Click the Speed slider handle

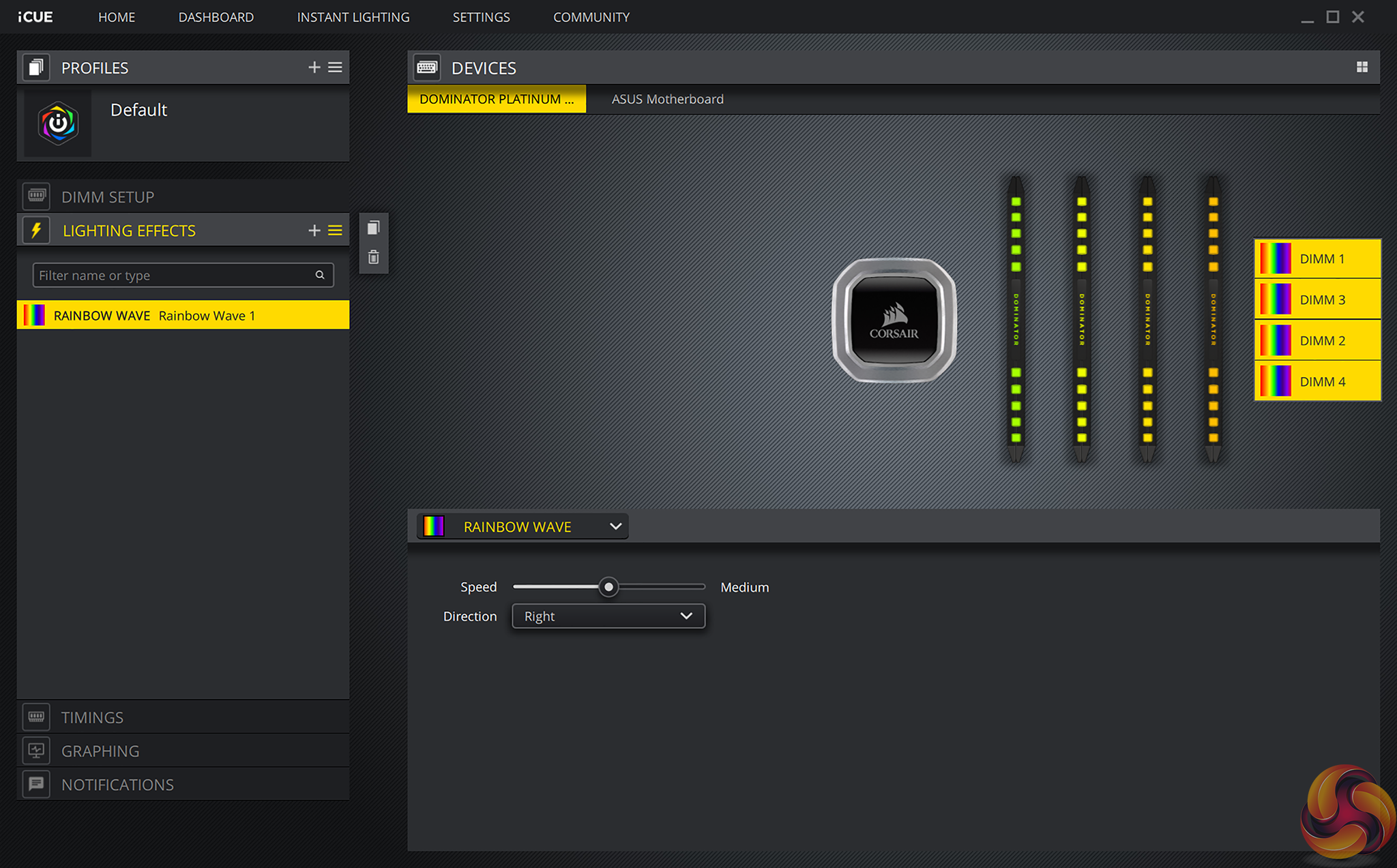608,586
